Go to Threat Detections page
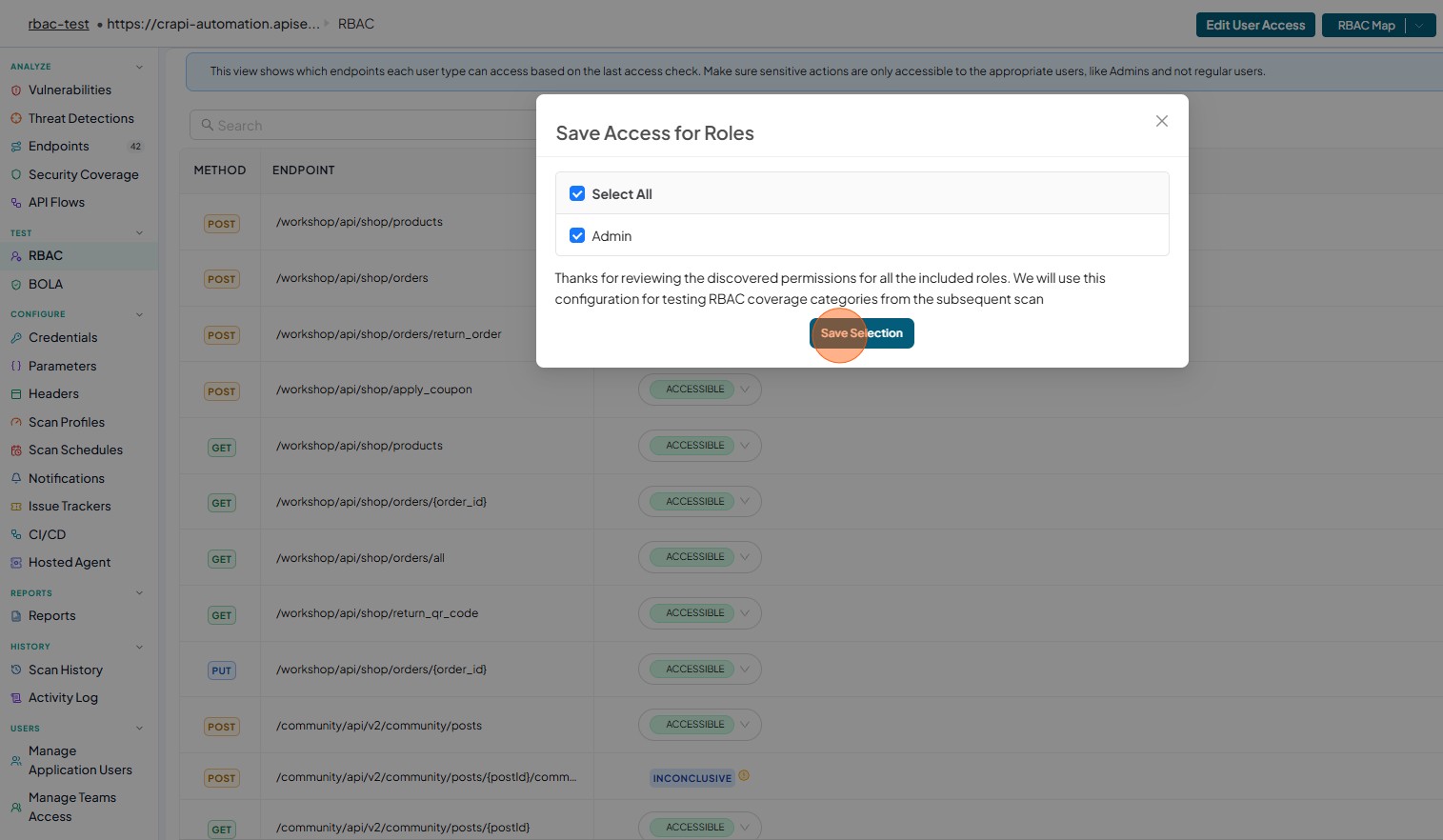Viewport: 1443px width, 840px height. coord(81,119)
